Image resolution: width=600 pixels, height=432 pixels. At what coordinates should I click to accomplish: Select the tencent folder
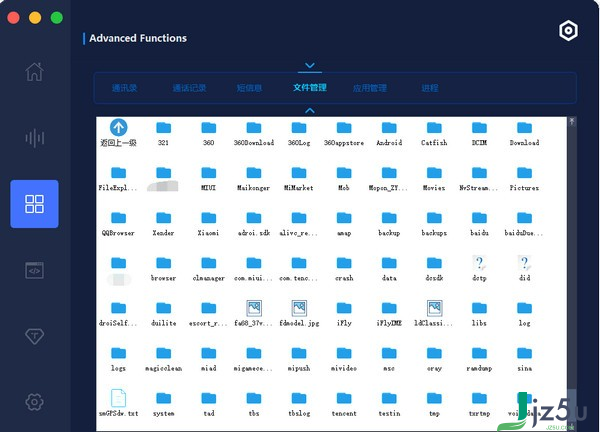pyautogui.click(x=344, y=404)
